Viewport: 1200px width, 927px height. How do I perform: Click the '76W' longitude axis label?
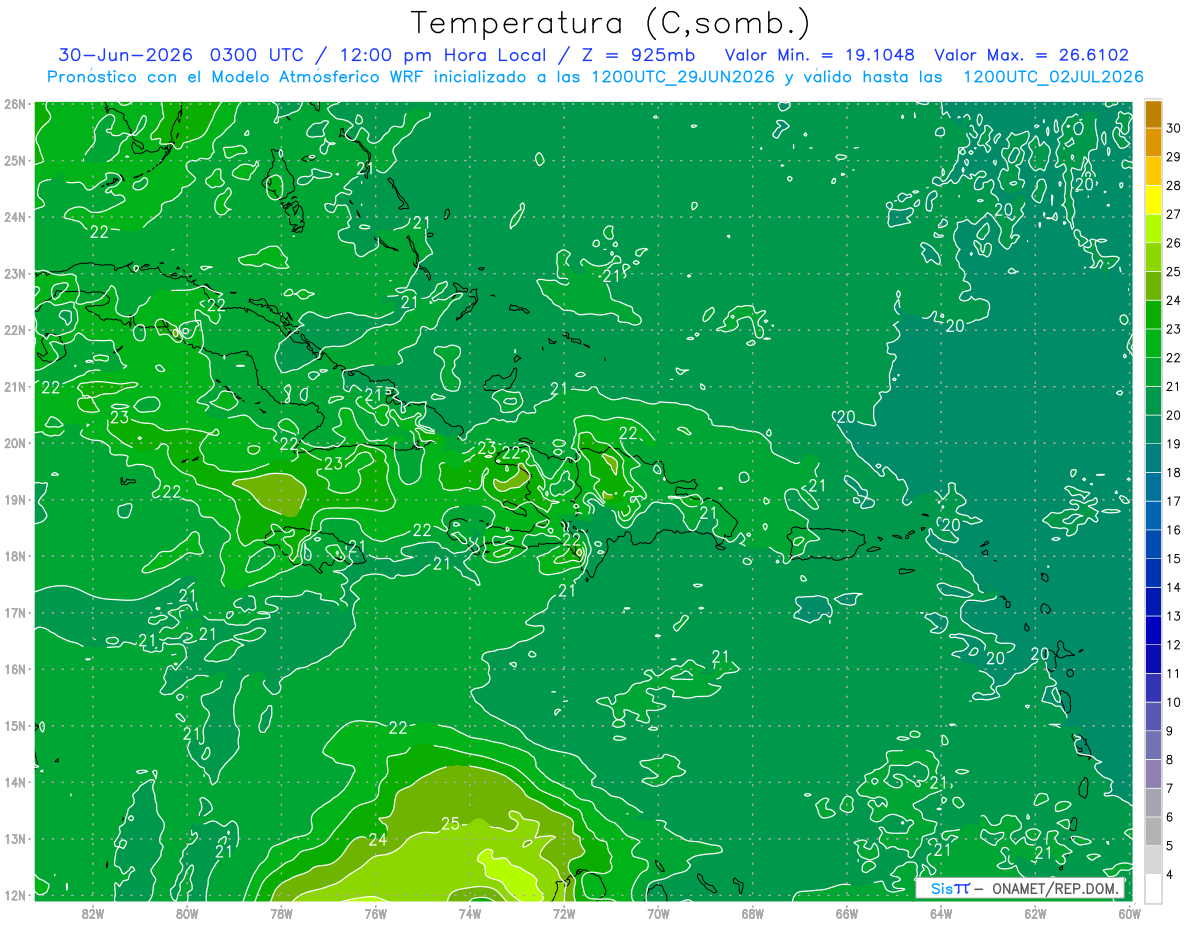[375, 913]
